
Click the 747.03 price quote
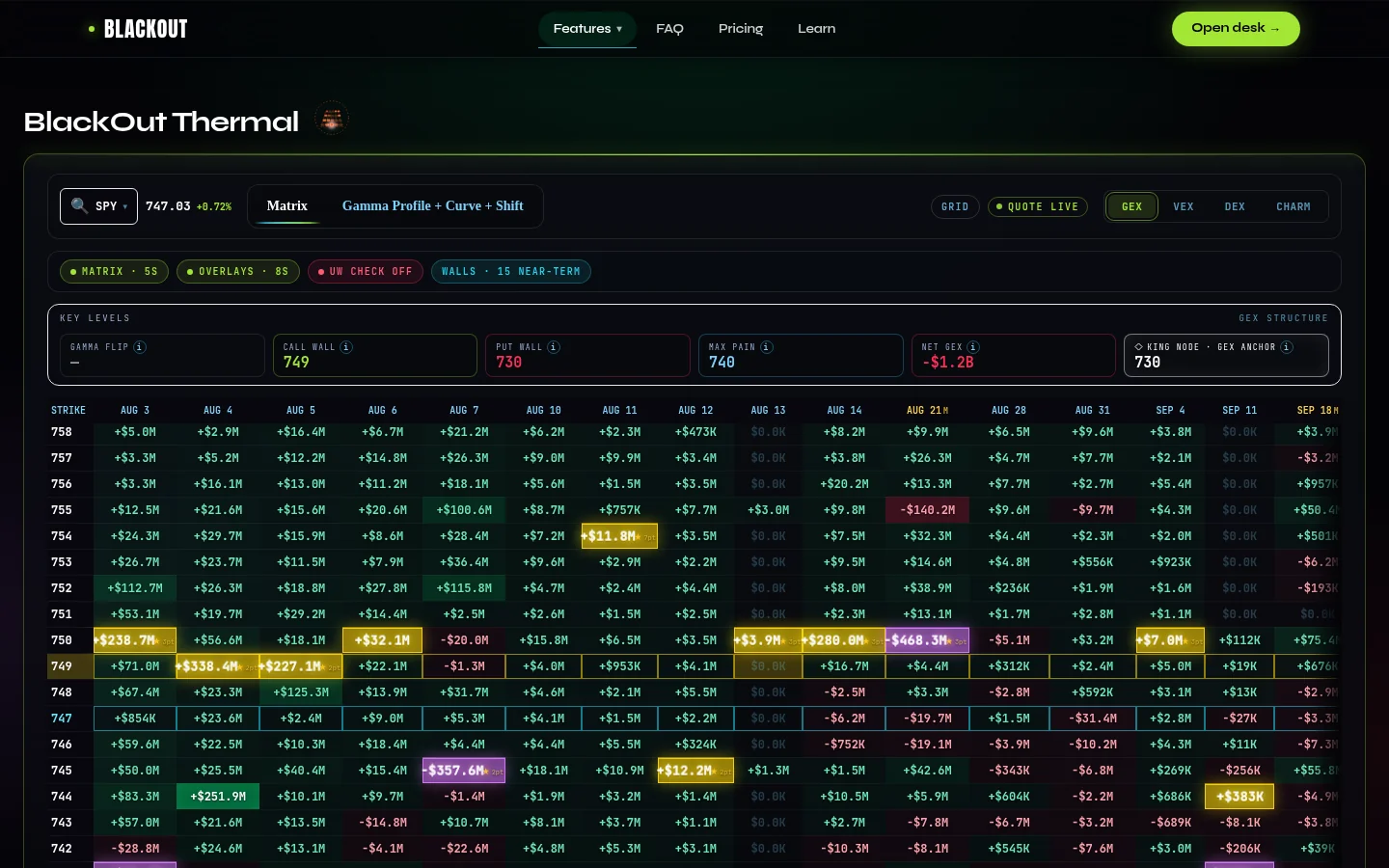coord(168,206)
